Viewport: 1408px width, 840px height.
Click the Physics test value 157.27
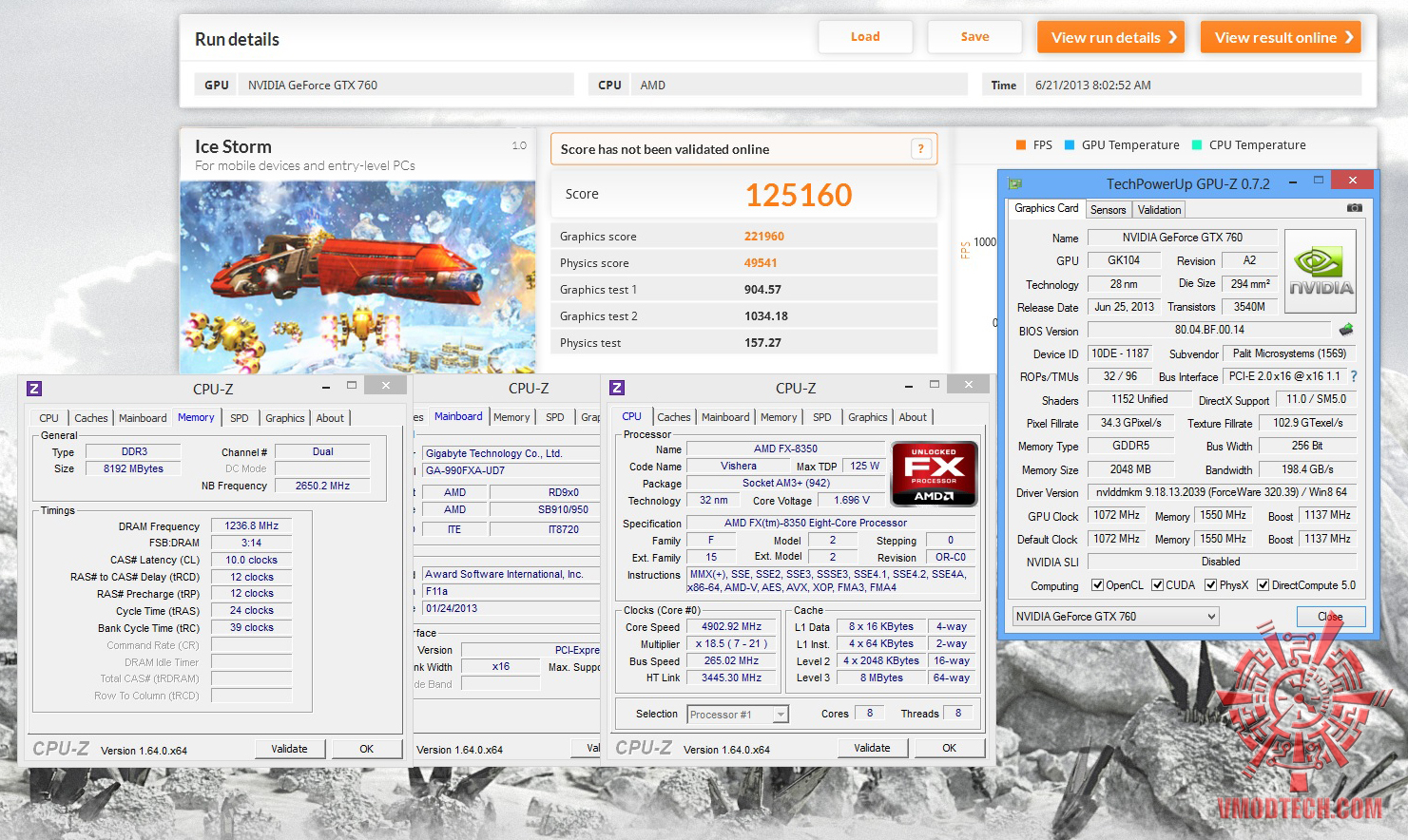click(762, 343)
